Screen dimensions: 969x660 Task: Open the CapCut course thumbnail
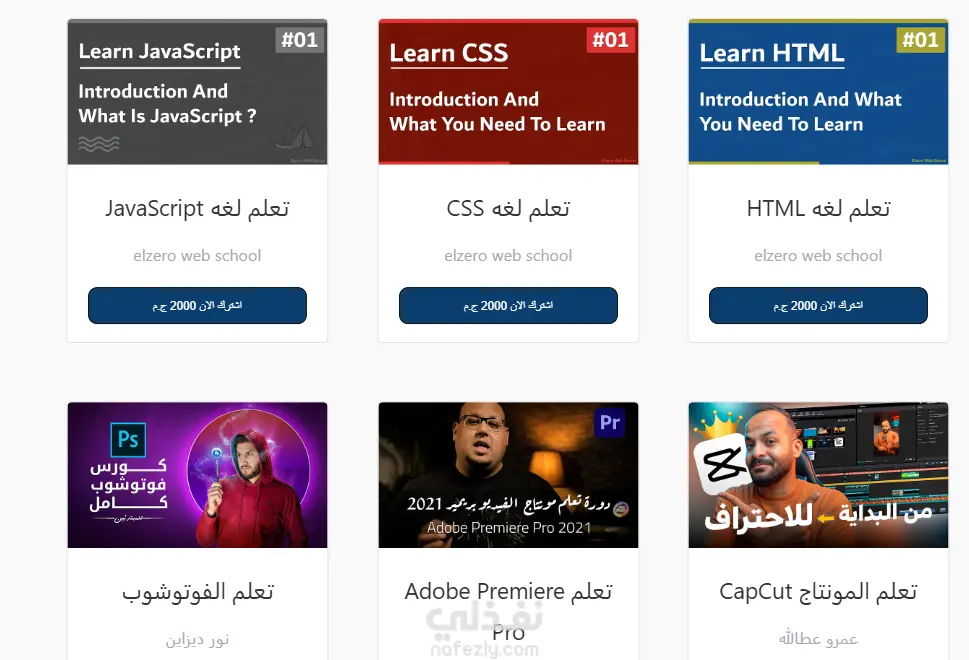point(818,475)
